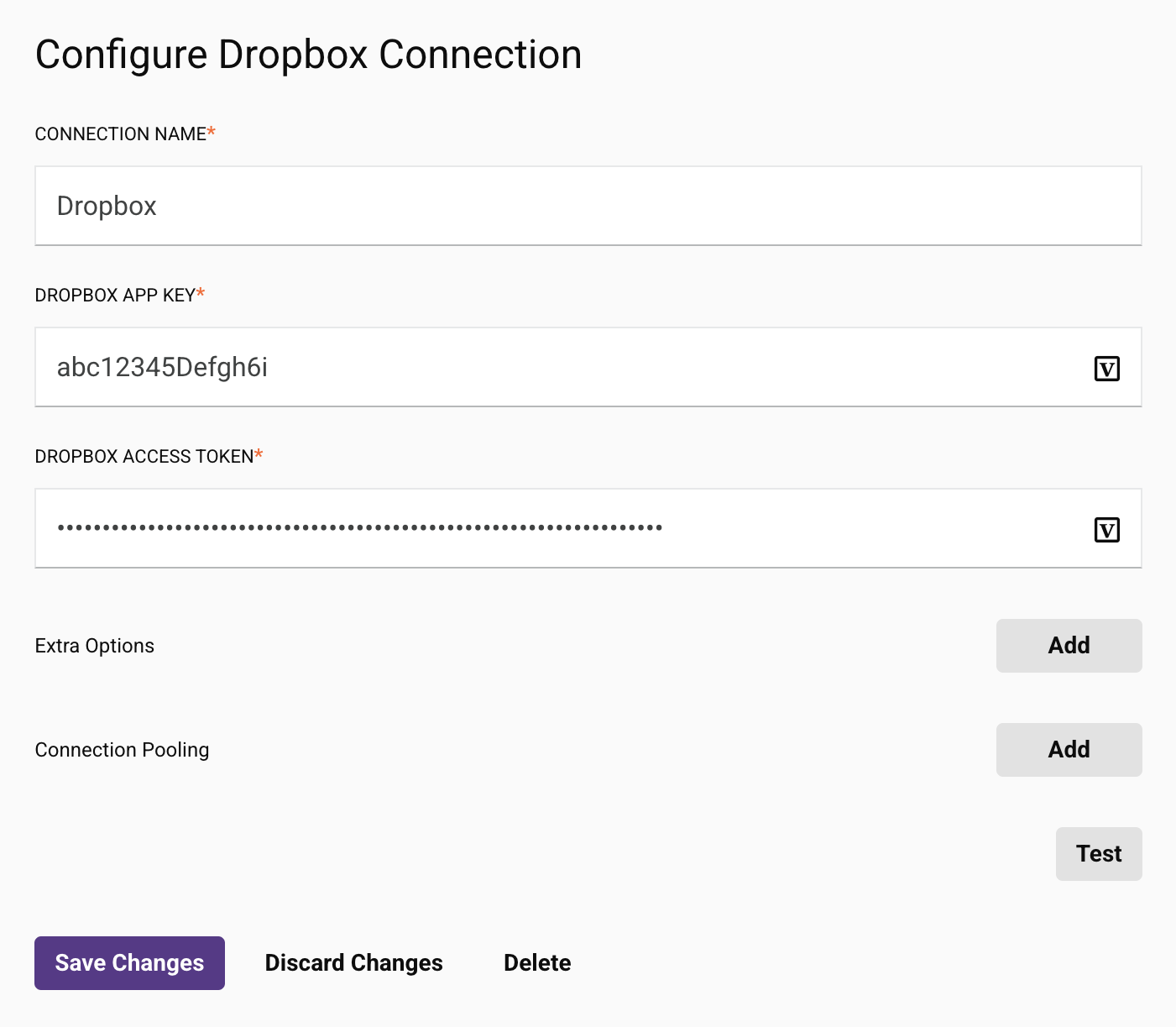Click the Connection Name text field
The image size is (1176, 1027).
tap(588, 206)
